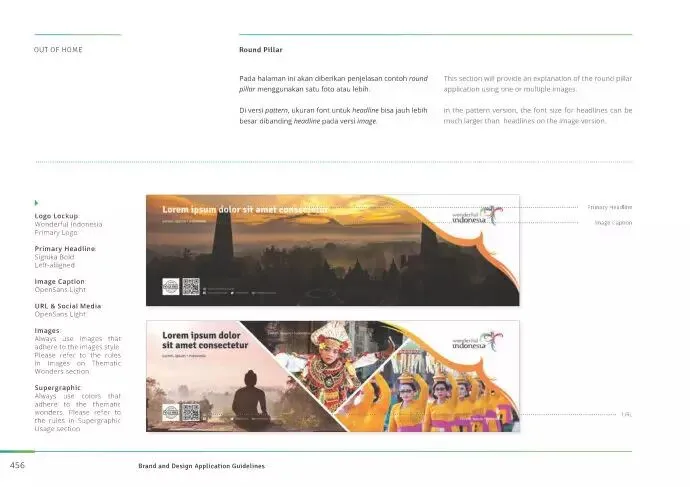Click the QR code in the bottom collage banner
The image size is (690, 487).
pos(191,412)
